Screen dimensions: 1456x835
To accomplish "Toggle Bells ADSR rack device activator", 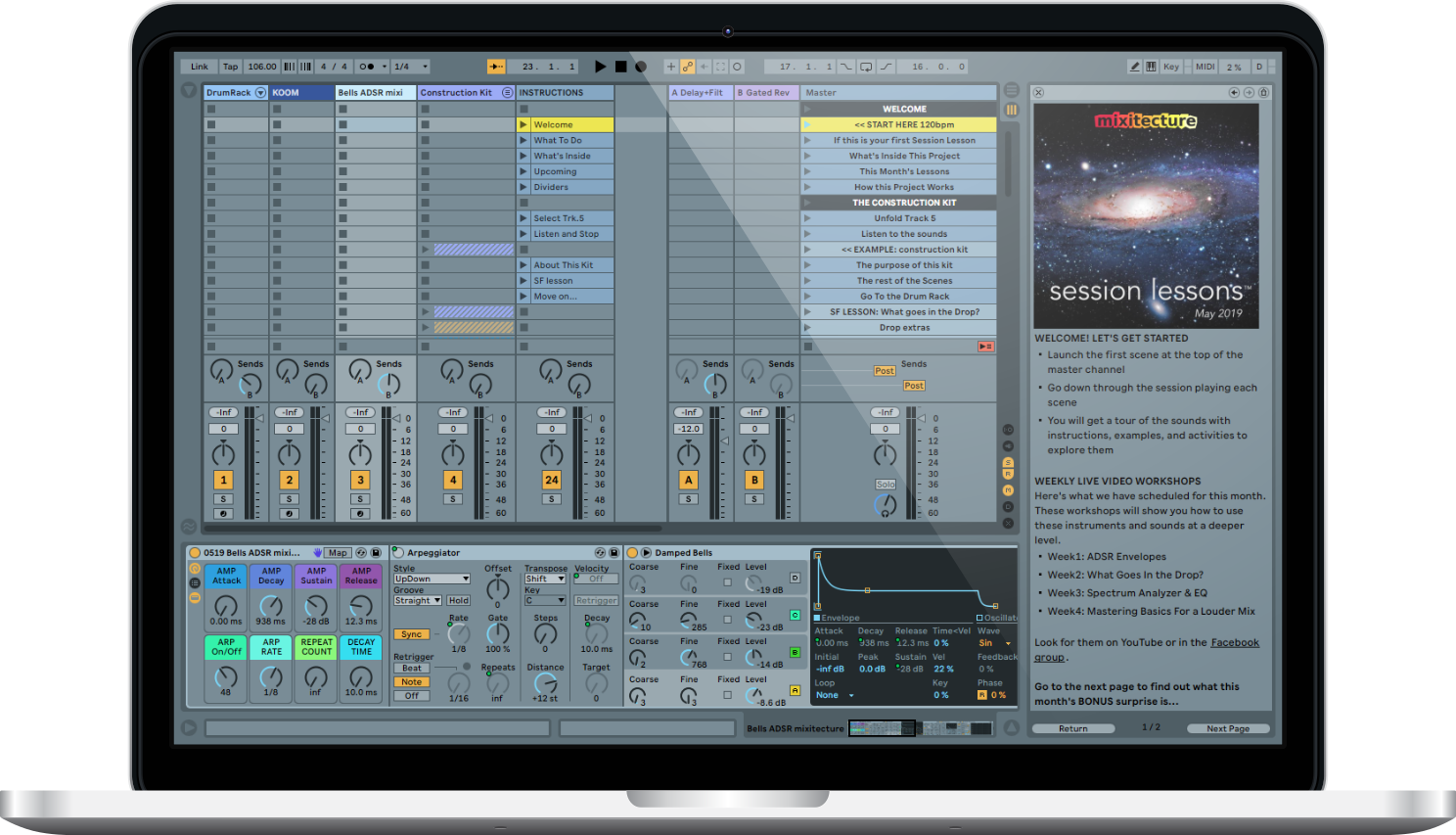I will tap(195, 553).
